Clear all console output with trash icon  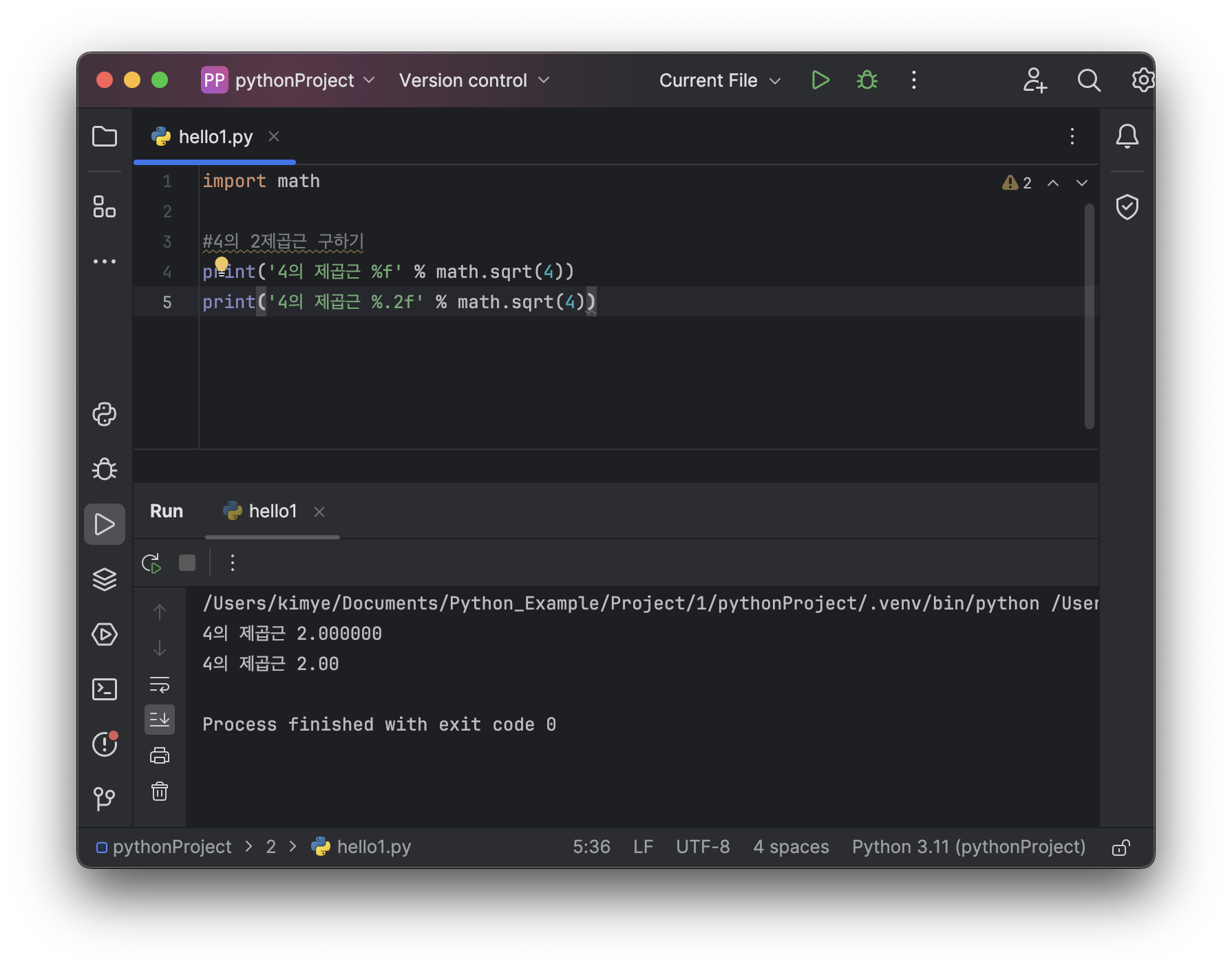(x=160, y=791)
